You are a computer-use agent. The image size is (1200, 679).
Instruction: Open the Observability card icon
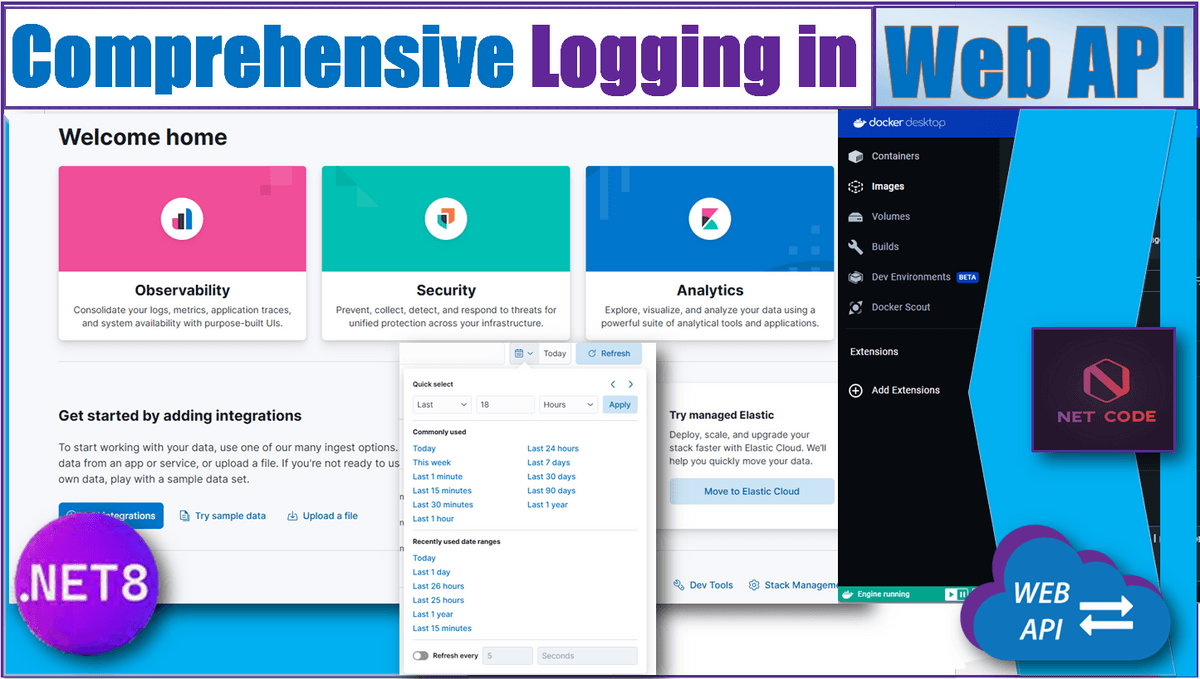(x=182, y=218)
